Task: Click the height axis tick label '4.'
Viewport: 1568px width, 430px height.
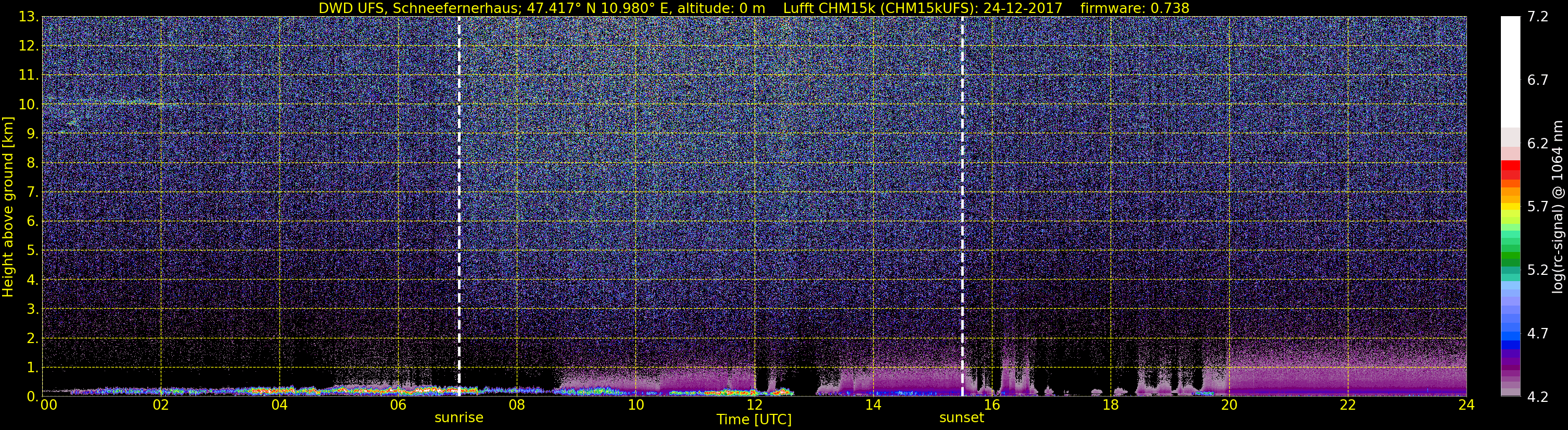Action: [x=33, y=280]
